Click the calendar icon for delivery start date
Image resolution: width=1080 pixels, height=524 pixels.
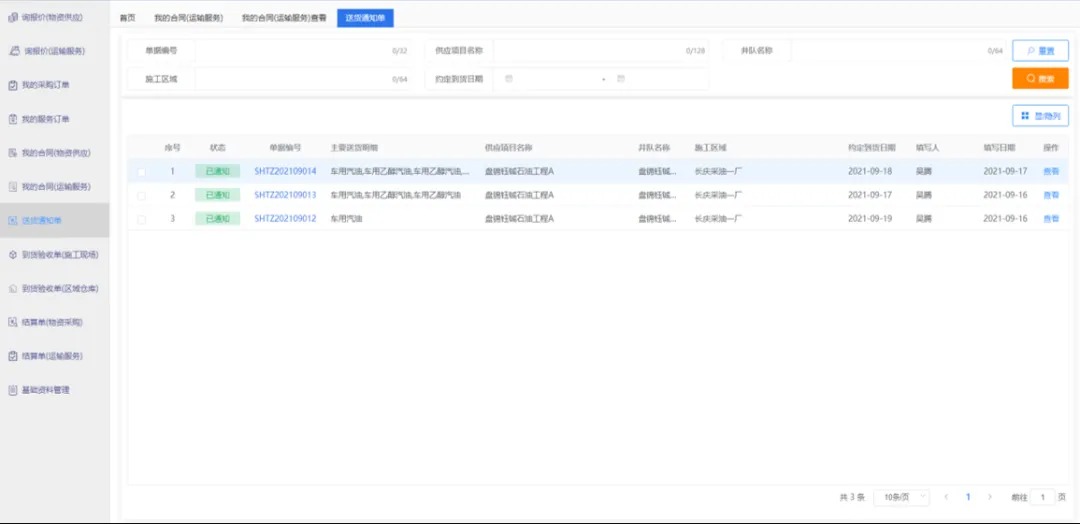point(509,78)
